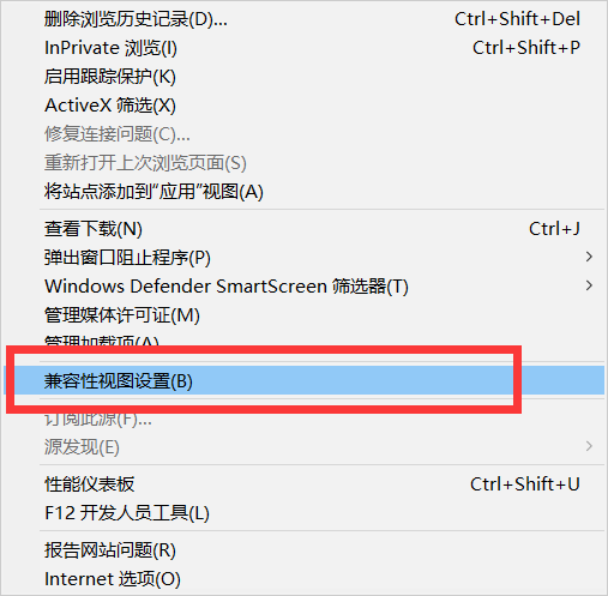Toggle ActiveX 筛选 menu item
Image resolution: width=609 pixels, height=597 pixels.
pos(110,105)
